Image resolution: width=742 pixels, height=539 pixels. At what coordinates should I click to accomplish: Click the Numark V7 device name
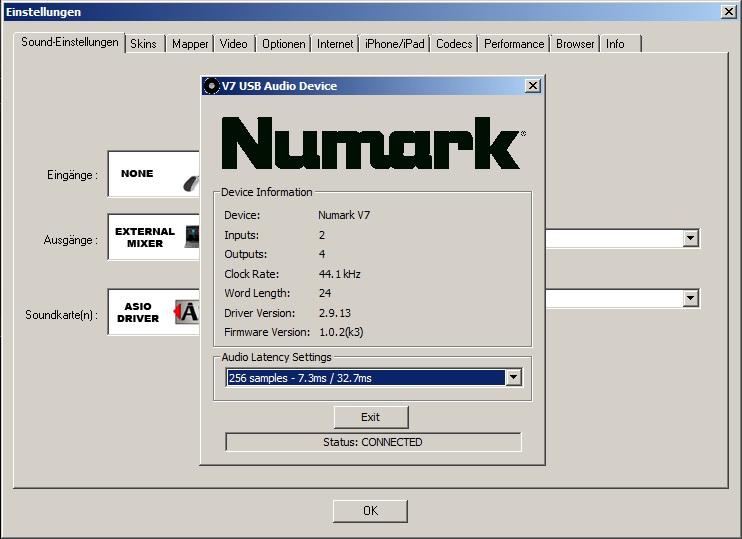344,215
